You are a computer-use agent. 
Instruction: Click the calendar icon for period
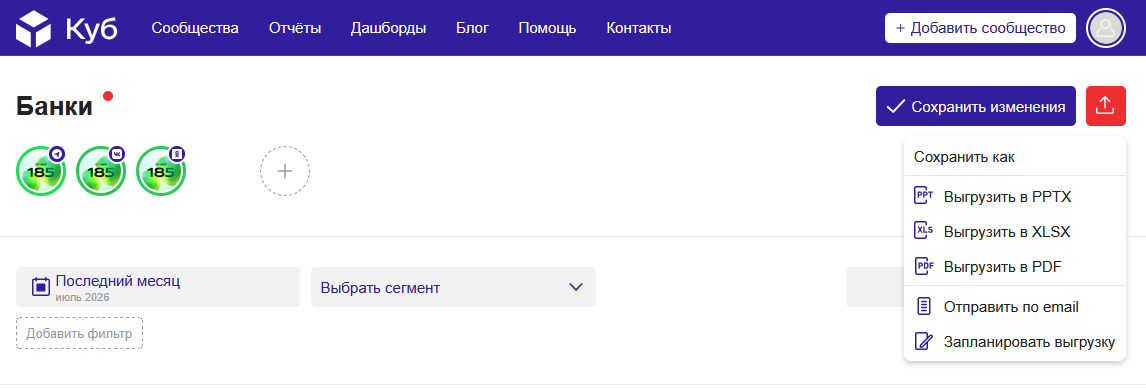point(41,286)
